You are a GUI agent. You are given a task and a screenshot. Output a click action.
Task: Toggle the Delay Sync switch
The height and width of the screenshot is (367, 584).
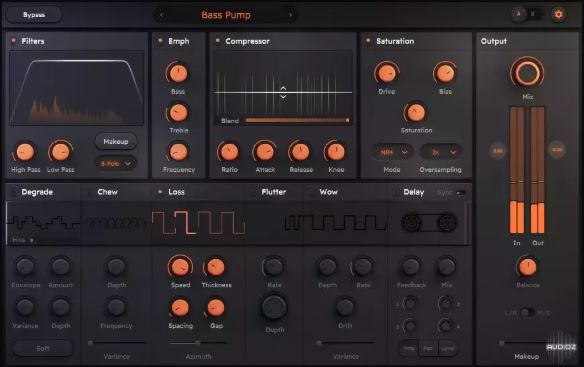pos(461,193)
